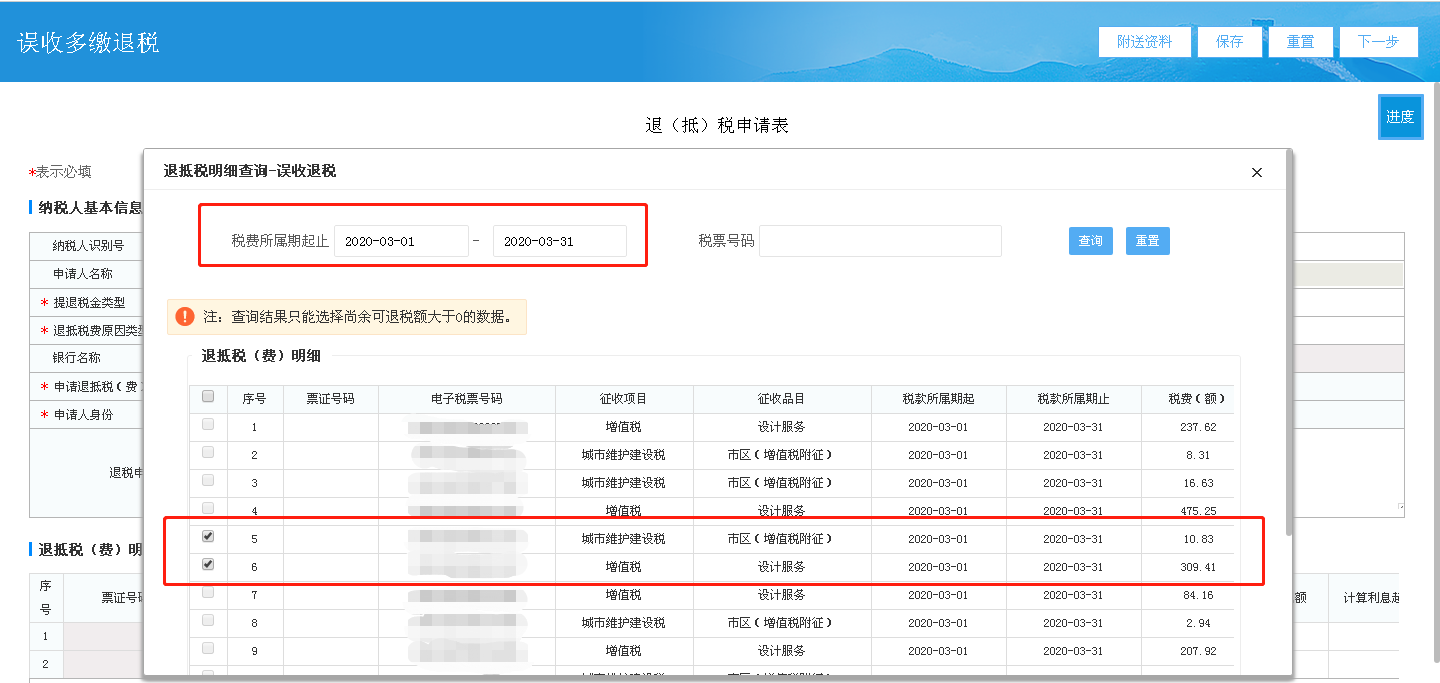Screen dimensions: 1440x683
Task: Click the blue 重置 button next to 查询
Action: [1148, 241]
